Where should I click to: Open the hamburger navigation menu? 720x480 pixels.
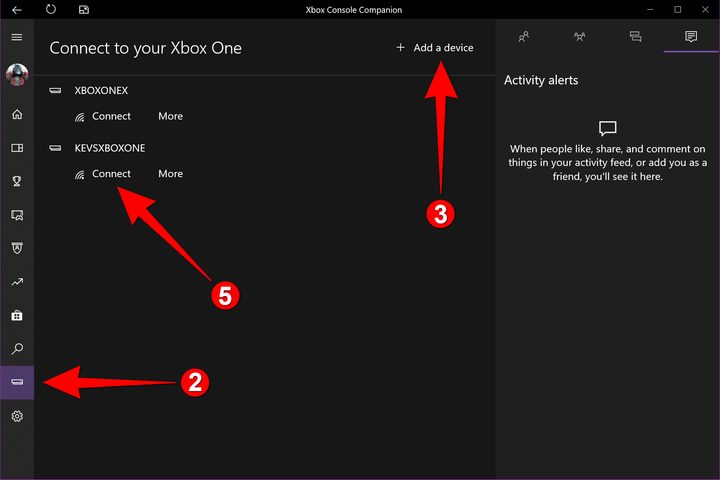(17, 37)
